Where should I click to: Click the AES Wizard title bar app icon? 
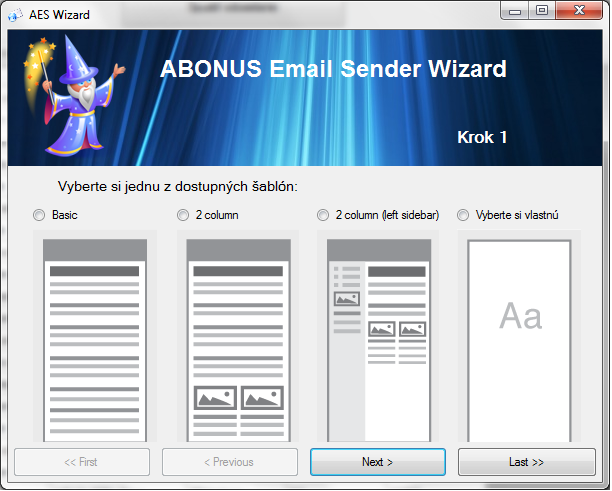(x=15, y=15)
